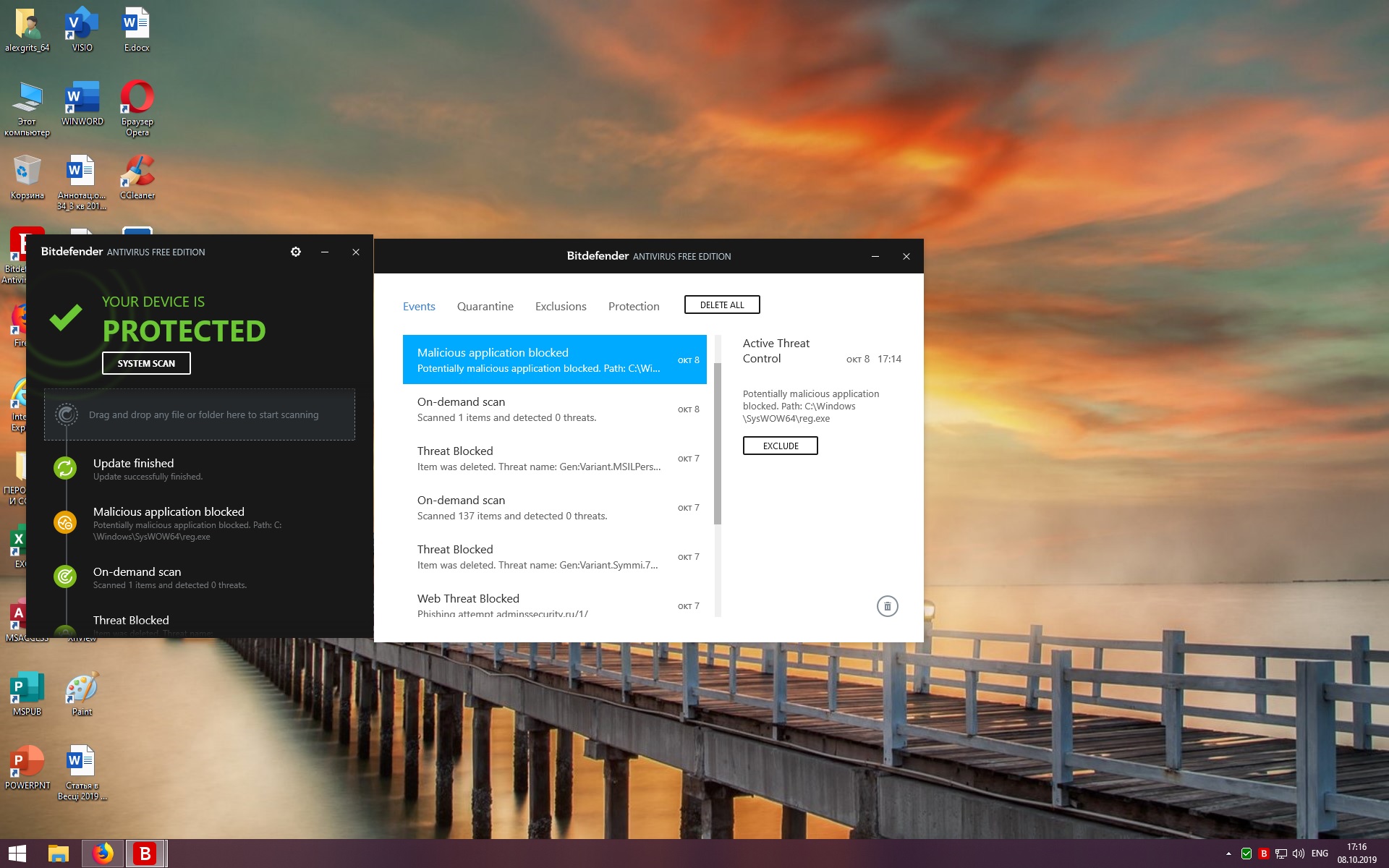This screenshot has width=1389, height=868.
Task: Open the Exclusions tab
Action: (561, 307)
